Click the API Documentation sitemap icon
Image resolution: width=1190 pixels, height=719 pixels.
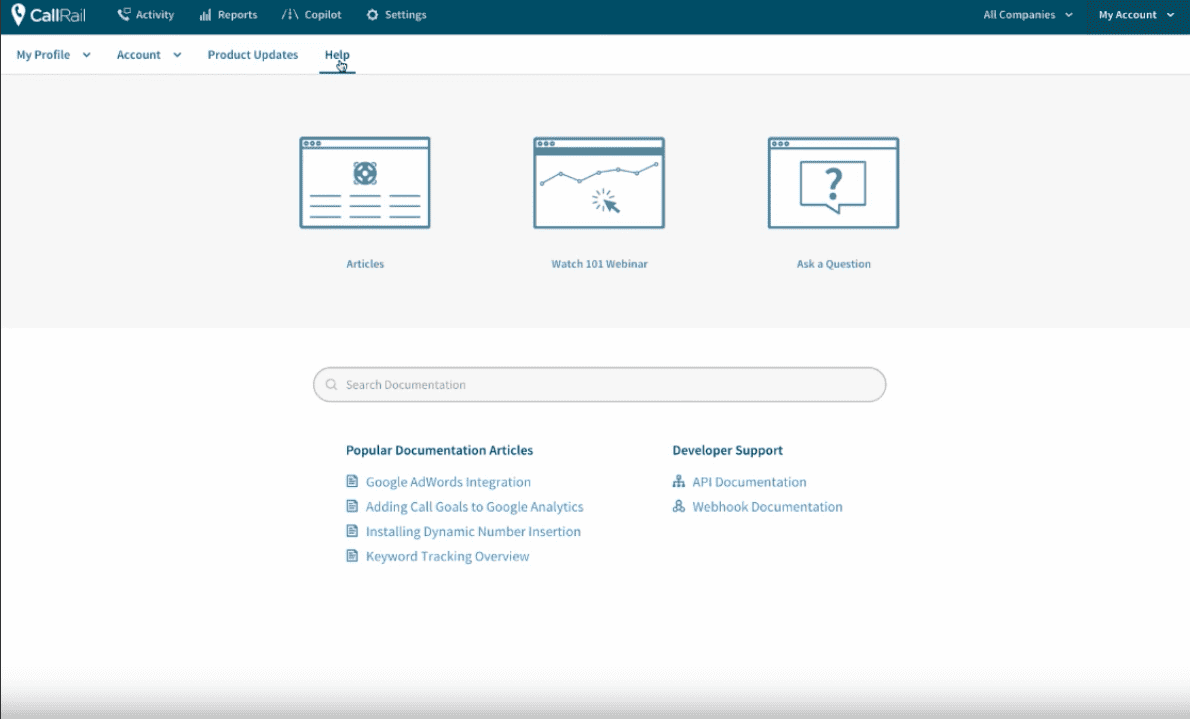[679, 482]
